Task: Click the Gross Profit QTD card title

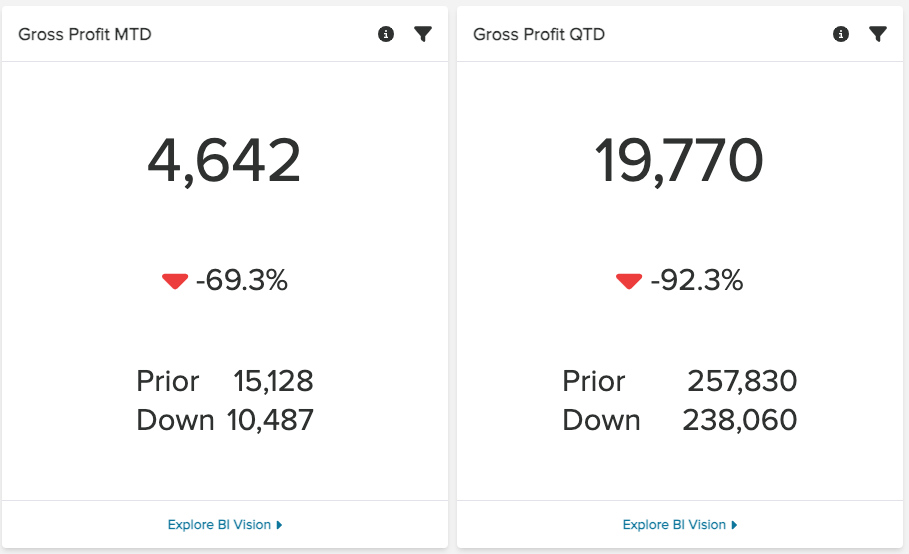Action: point(539,35)
